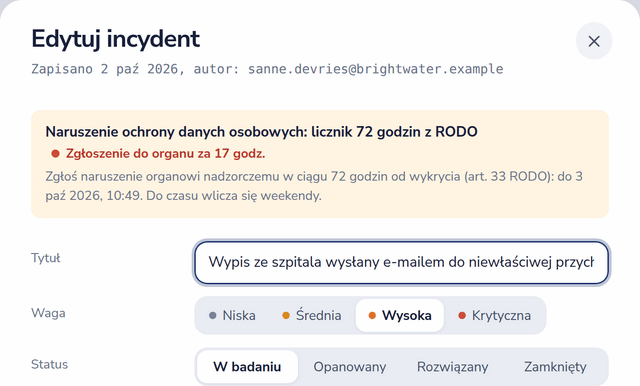The image size is (640, 386).
Task: Click the 'Tytuł' field label
Action: (x=46, y=258)
